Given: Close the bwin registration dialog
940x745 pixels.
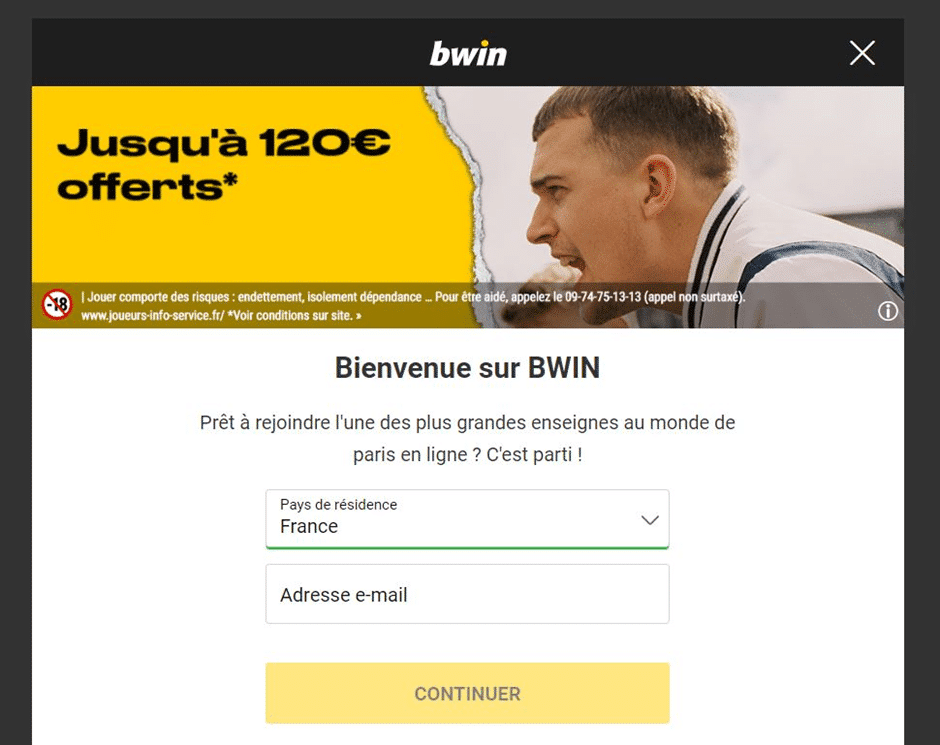Looking at the screenshot, I should click(x=862, y=53).
